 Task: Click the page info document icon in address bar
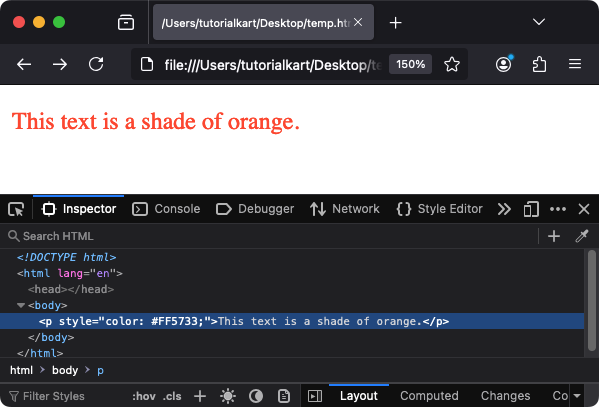147,64
